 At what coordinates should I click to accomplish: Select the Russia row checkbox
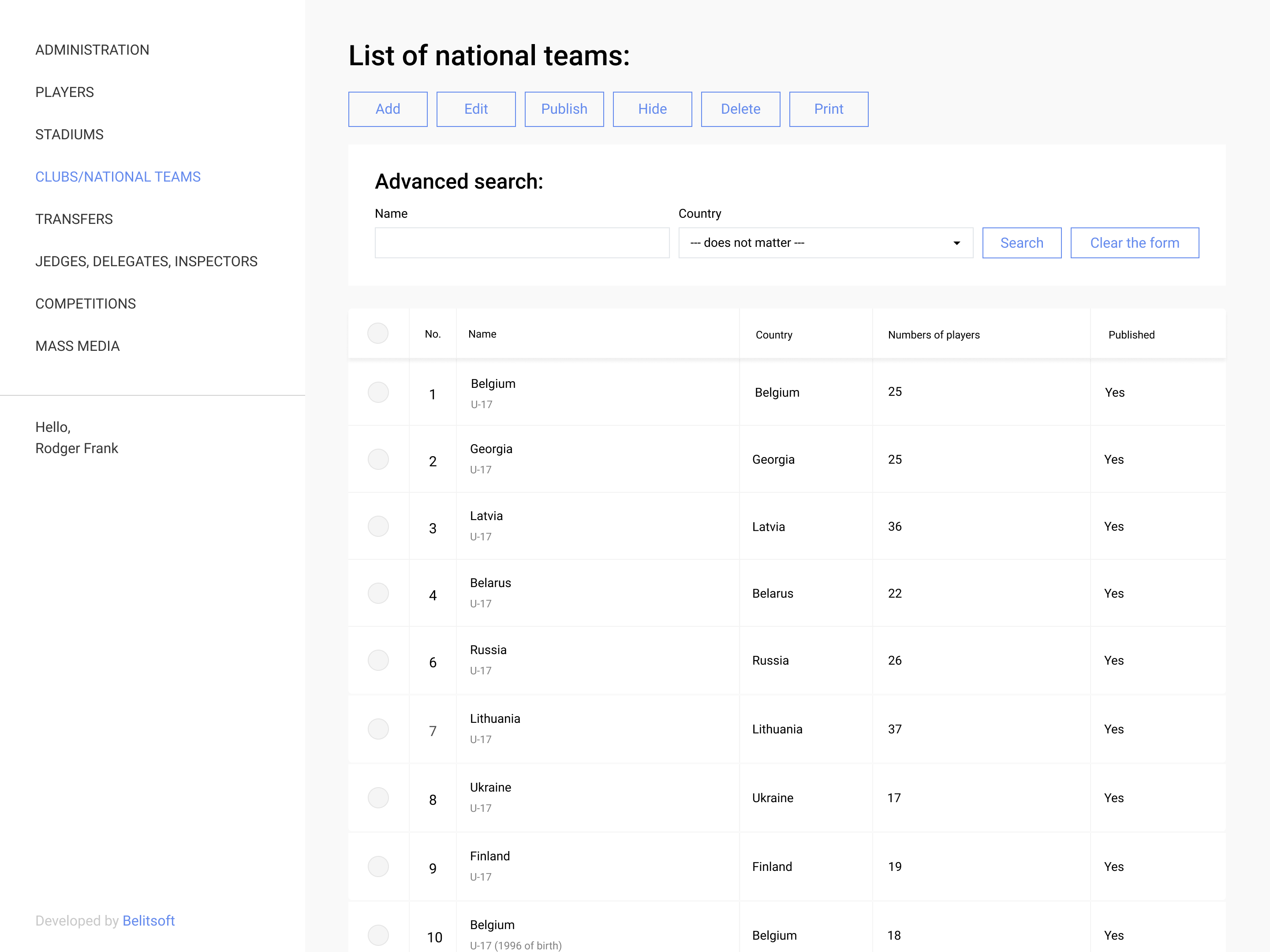378,661
